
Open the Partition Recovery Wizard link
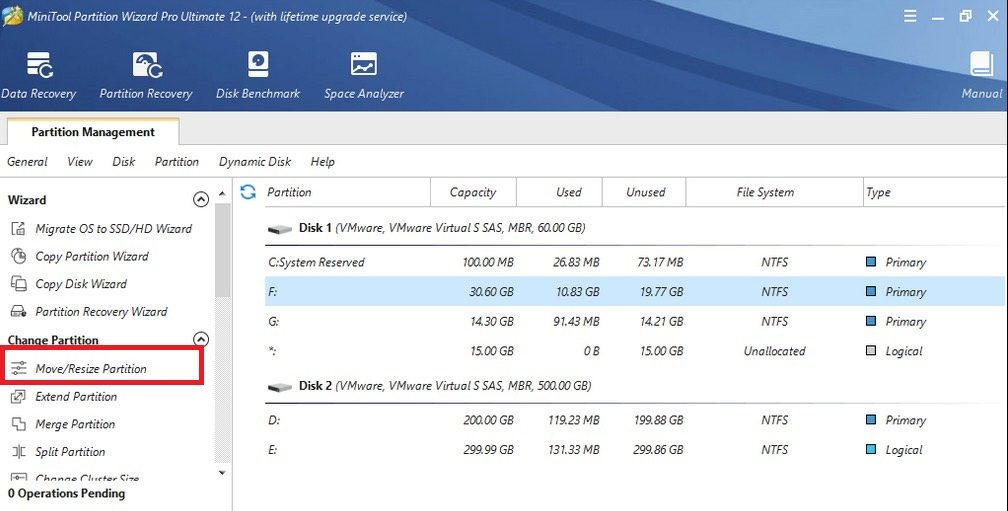(102, 311)
